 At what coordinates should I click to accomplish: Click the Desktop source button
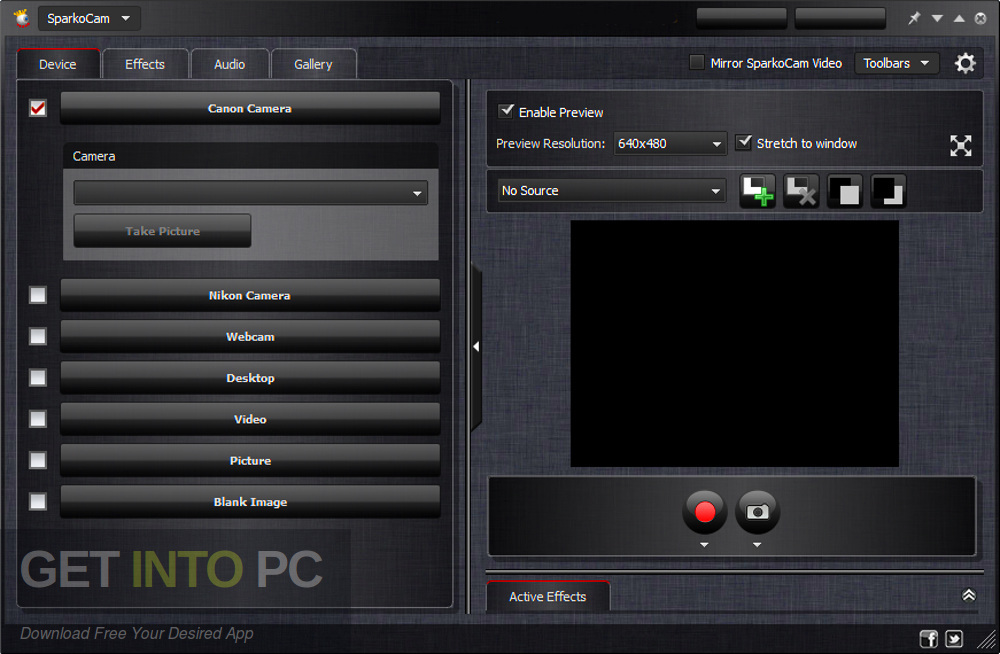(x=250, y=378)
